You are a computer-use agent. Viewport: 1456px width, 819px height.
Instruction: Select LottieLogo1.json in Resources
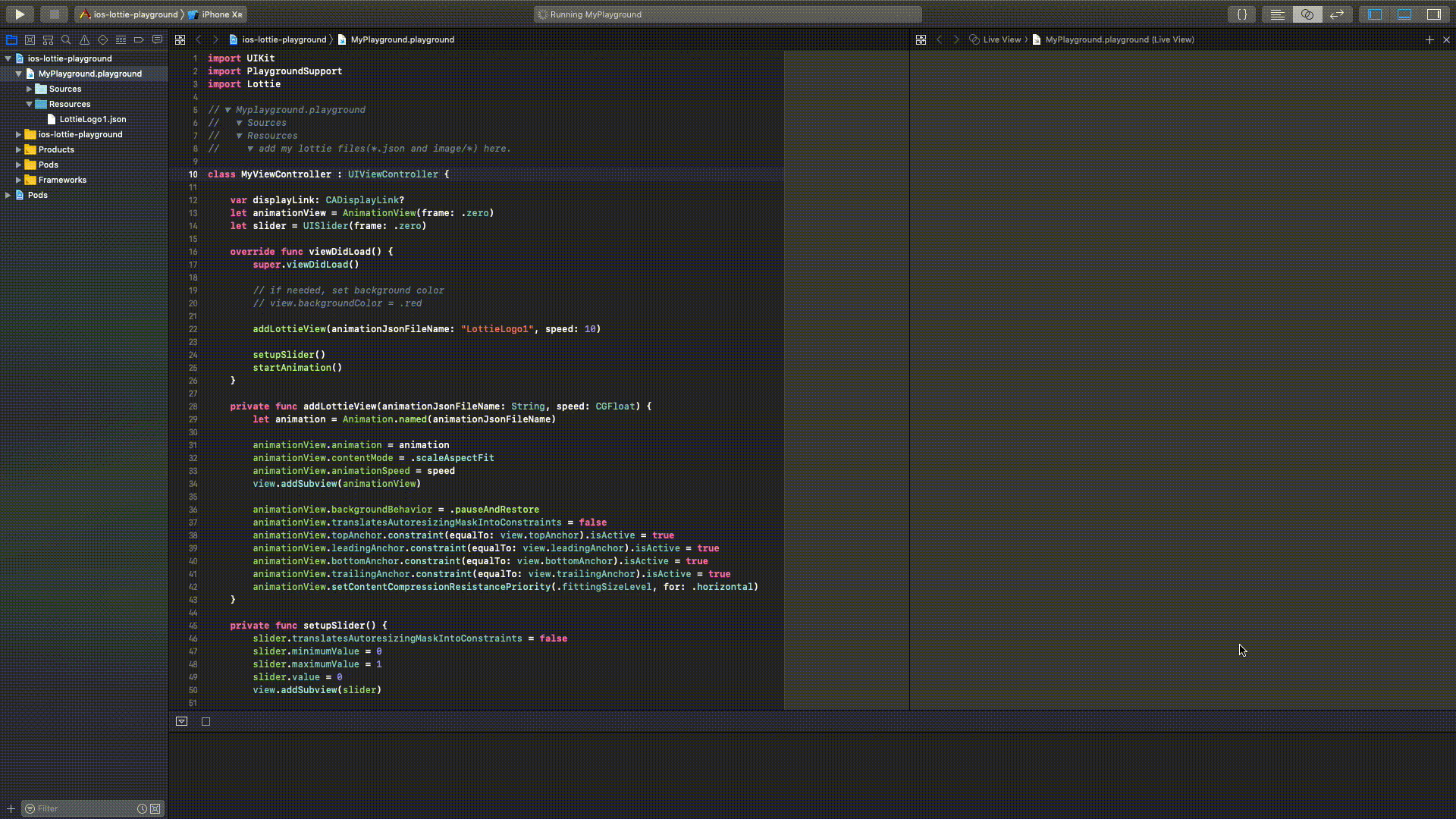92,119
